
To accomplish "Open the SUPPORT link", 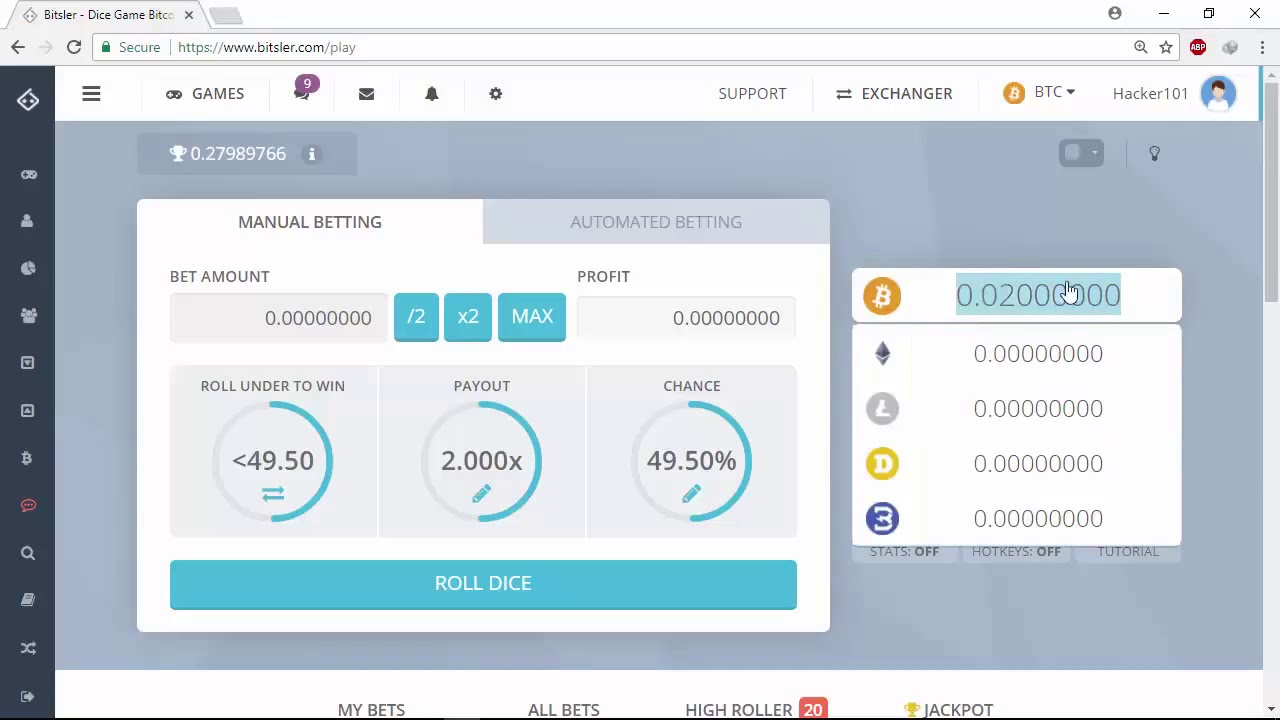I will pos(752,94).
